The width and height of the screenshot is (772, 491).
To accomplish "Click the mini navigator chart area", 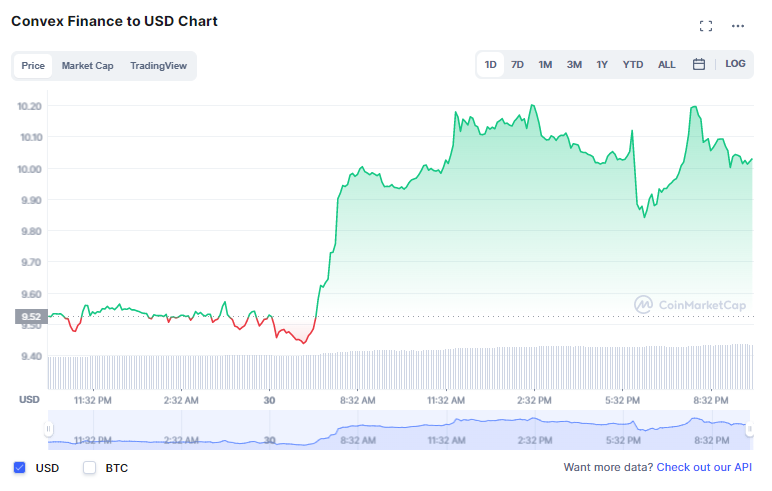I will click(x=399, y=429).
